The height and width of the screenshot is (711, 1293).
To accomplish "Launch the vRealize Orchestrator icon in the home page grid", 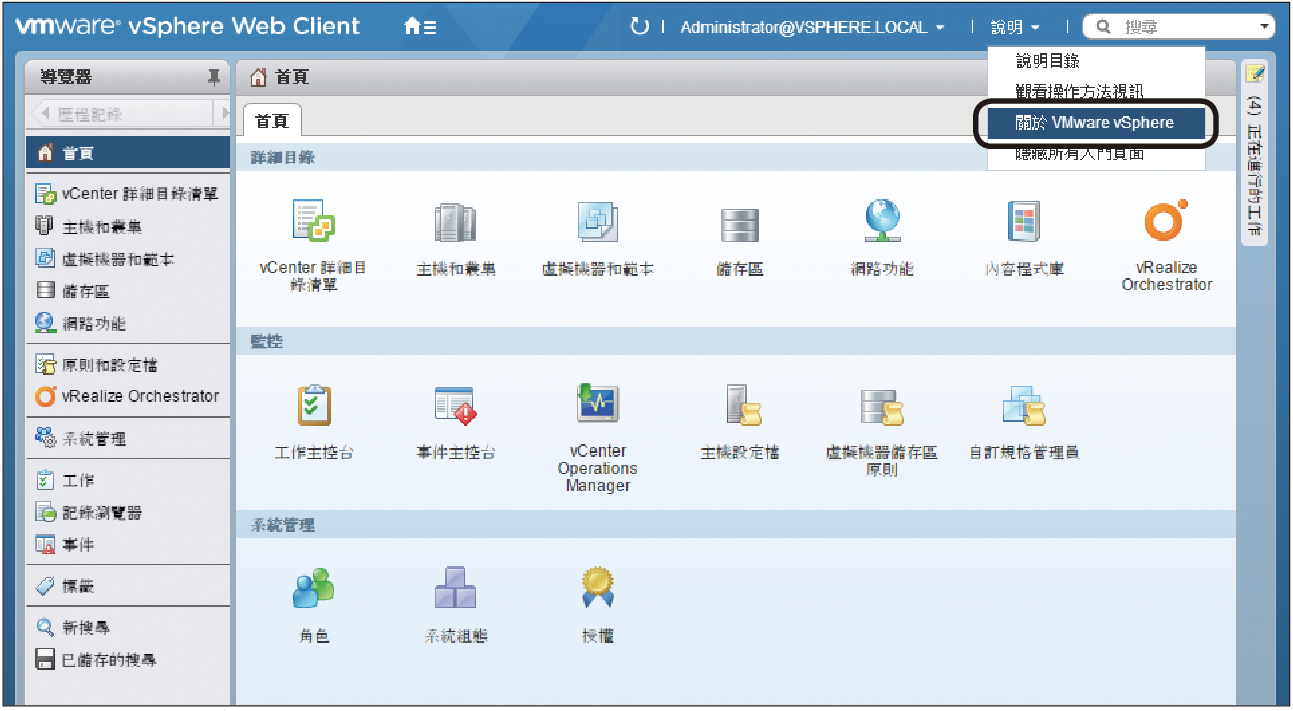I will point(1166,220).
